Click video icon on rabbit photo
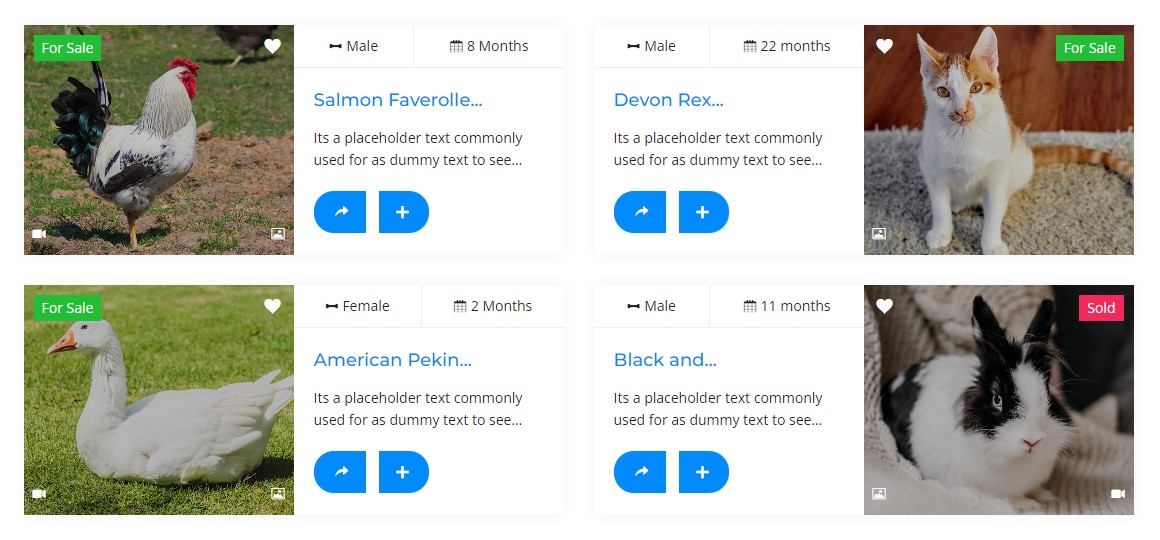The image size is (1160, 540). click(x=1118, y=494)
